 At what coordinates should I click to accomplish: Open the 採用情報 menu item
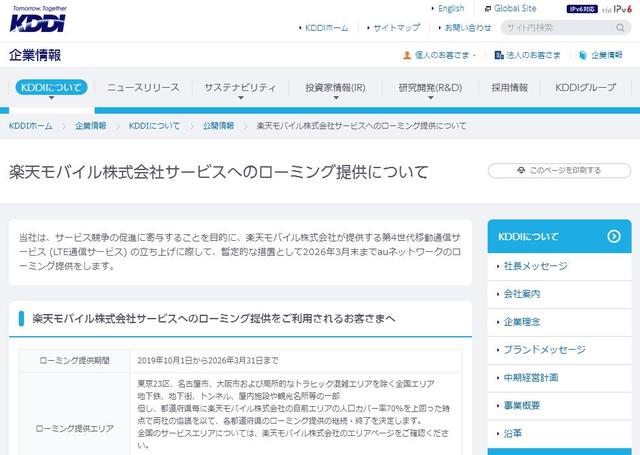(510, 87)
